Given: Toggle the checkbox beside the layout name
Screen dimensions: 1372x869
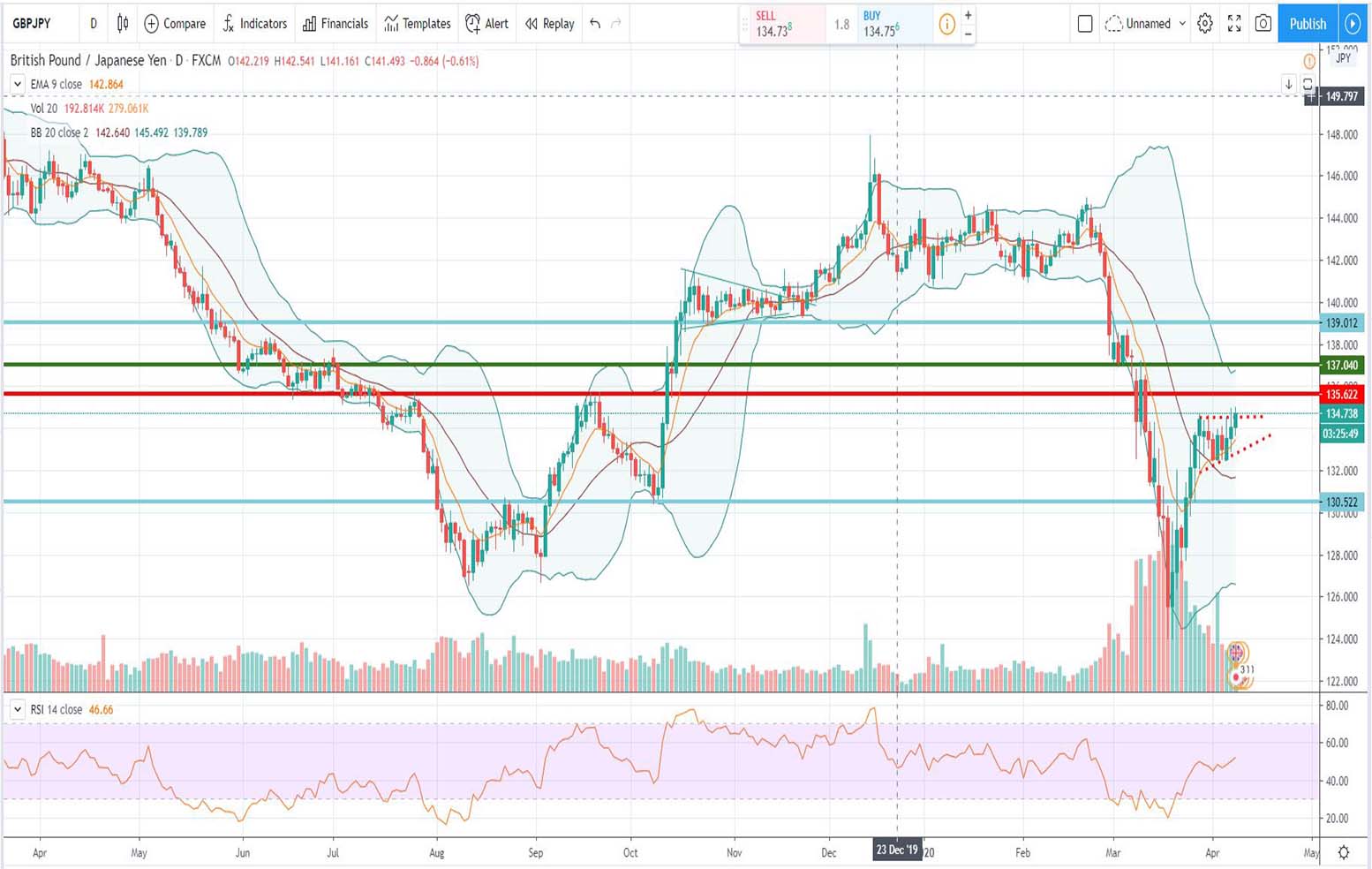Looking at the screenshot, I should pos(1085,24).
